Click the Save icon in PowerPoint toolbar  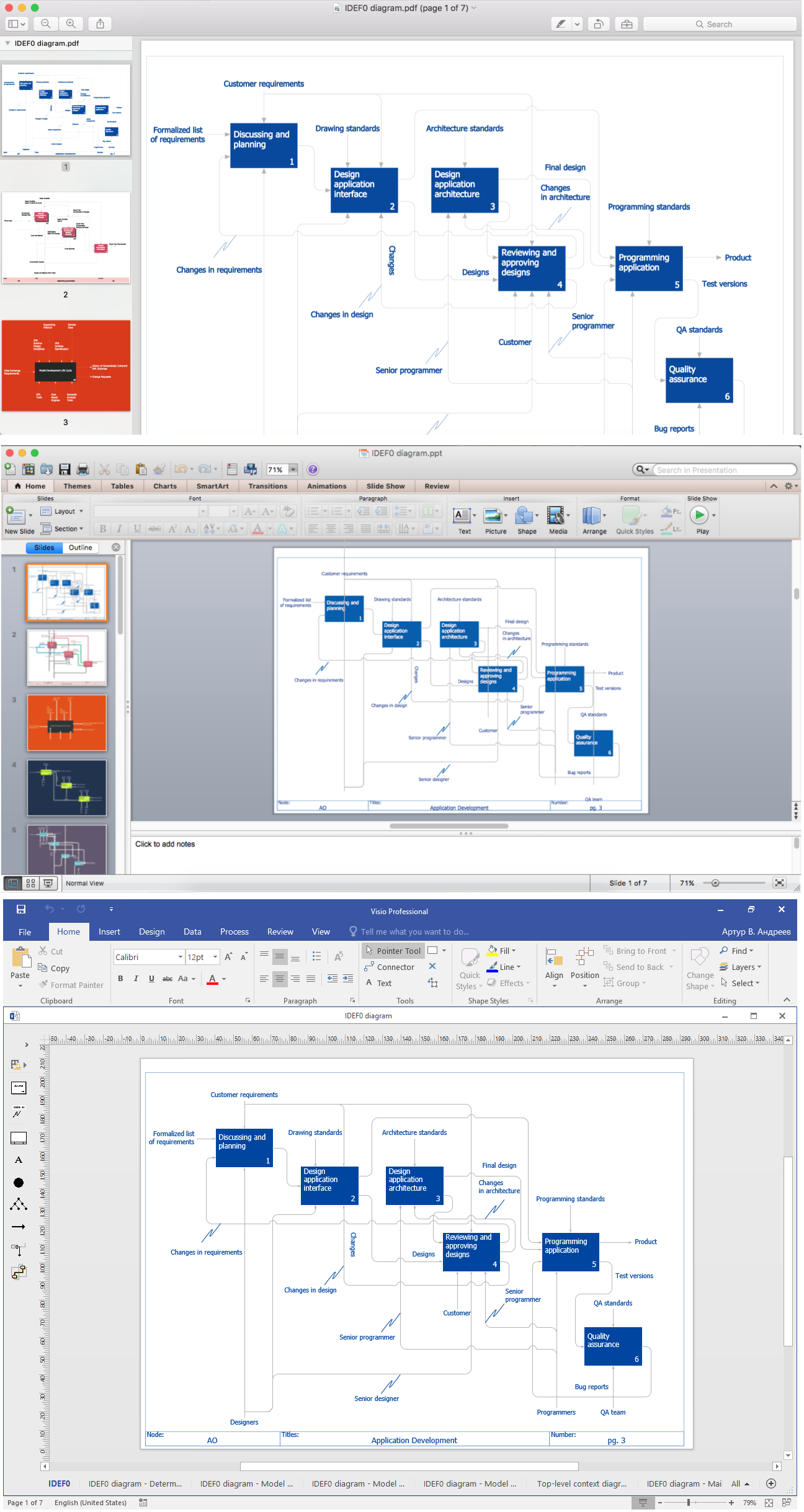click(x=65, y=469)
